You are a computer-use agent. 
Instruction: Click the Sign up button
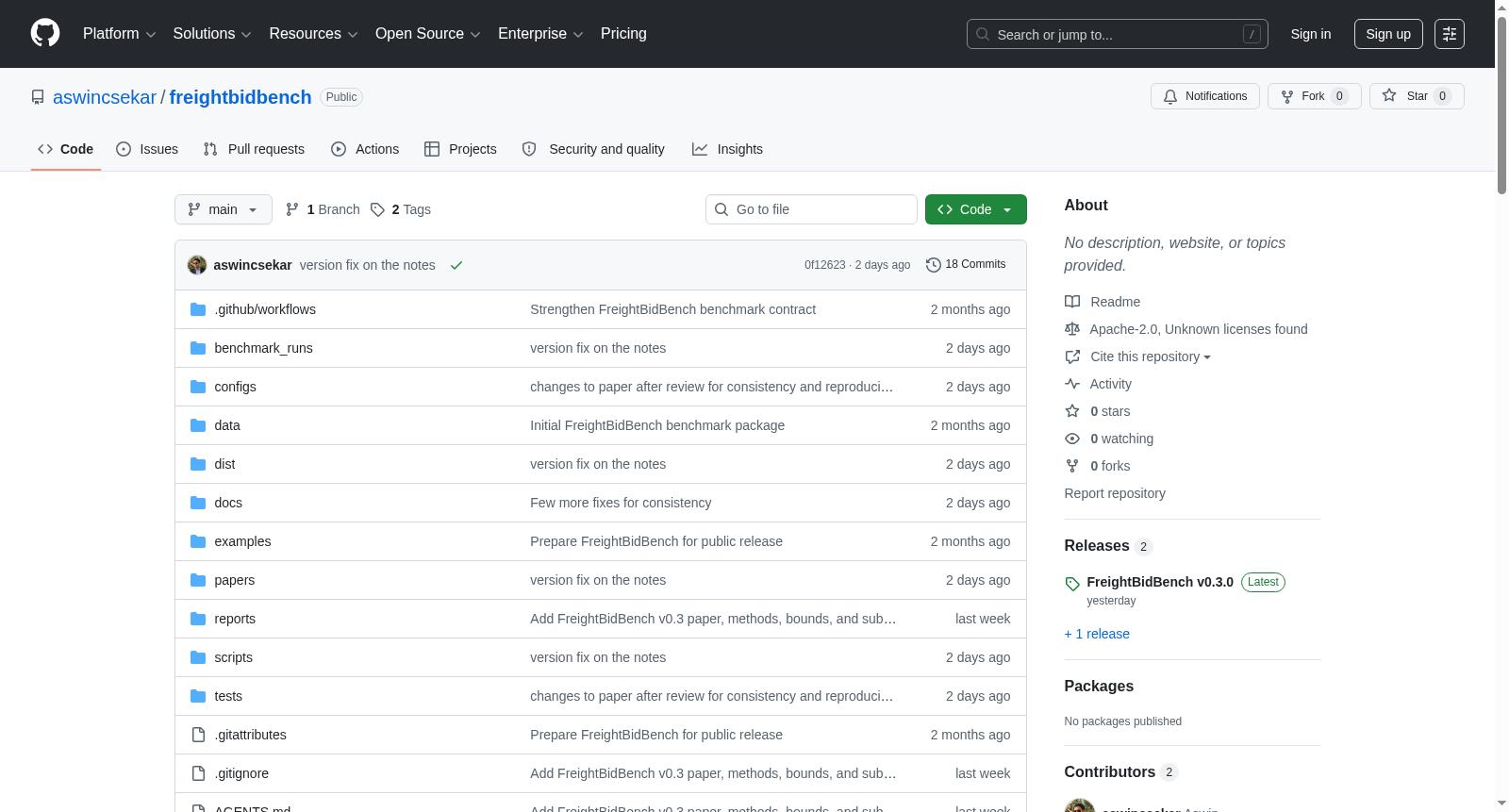(x=1388, y=34)
